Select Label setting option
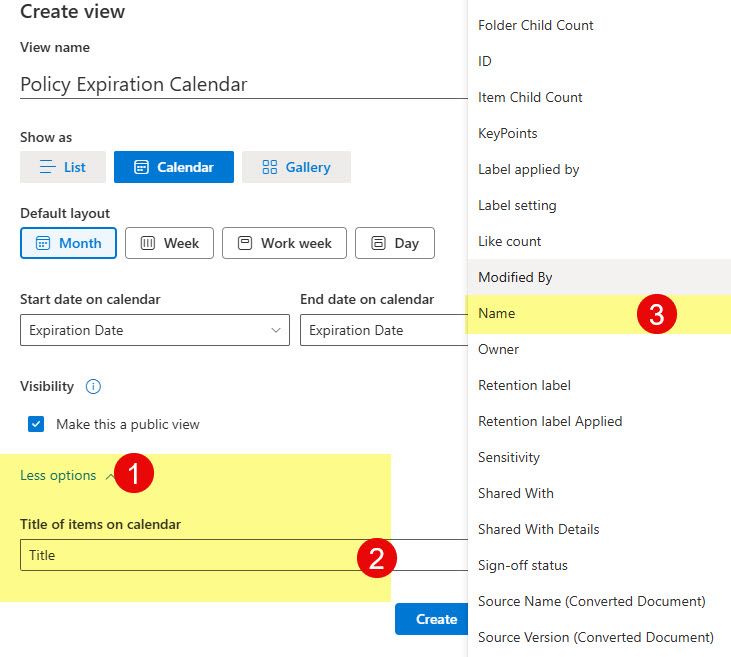Image resolution: width=731 pixels, height=657 pixels. click(x=599, y=205)
